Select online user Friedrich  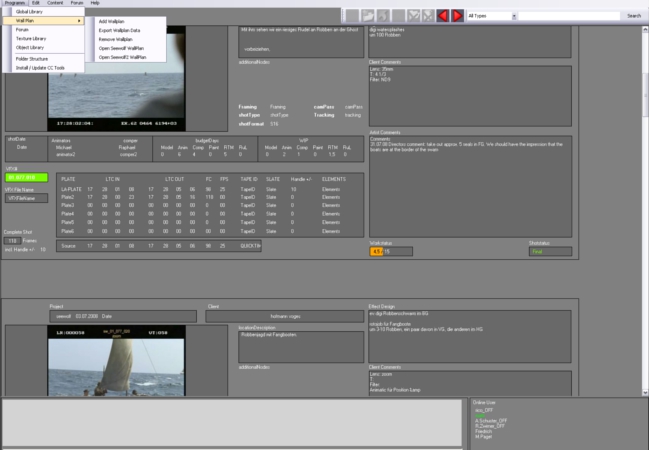tap(483, 431)
